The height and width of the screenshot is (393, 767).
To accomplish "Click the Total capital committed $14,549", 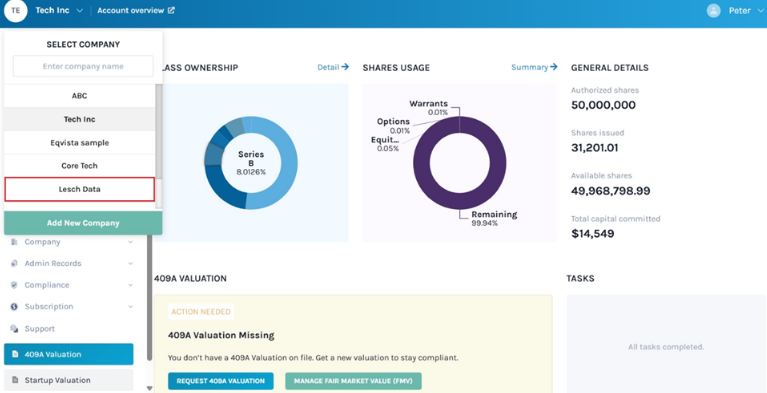I will (x=592, y=234).
